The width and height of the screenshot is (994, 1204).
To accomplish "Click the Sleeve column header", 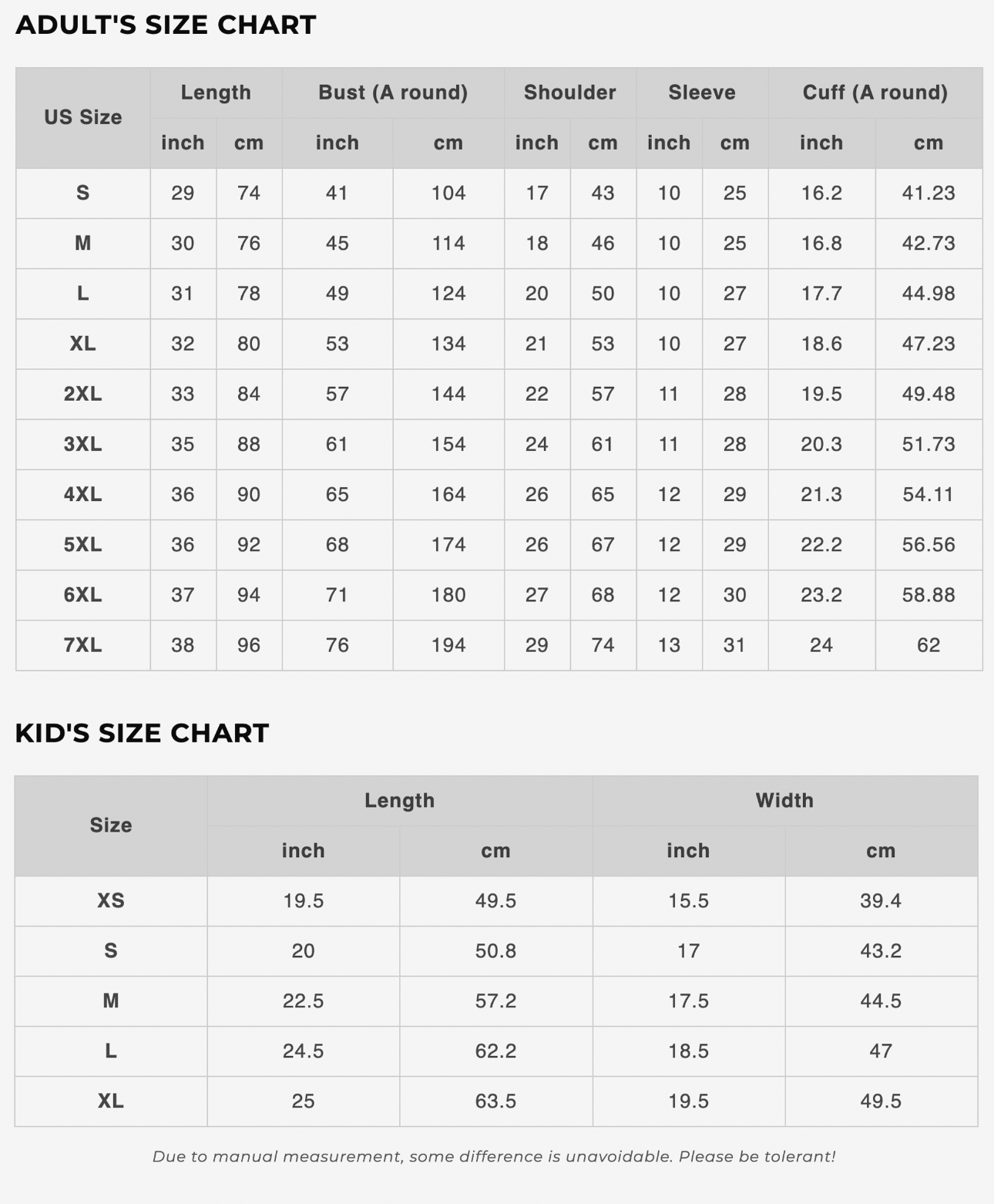I will click(x=701, y=92).
